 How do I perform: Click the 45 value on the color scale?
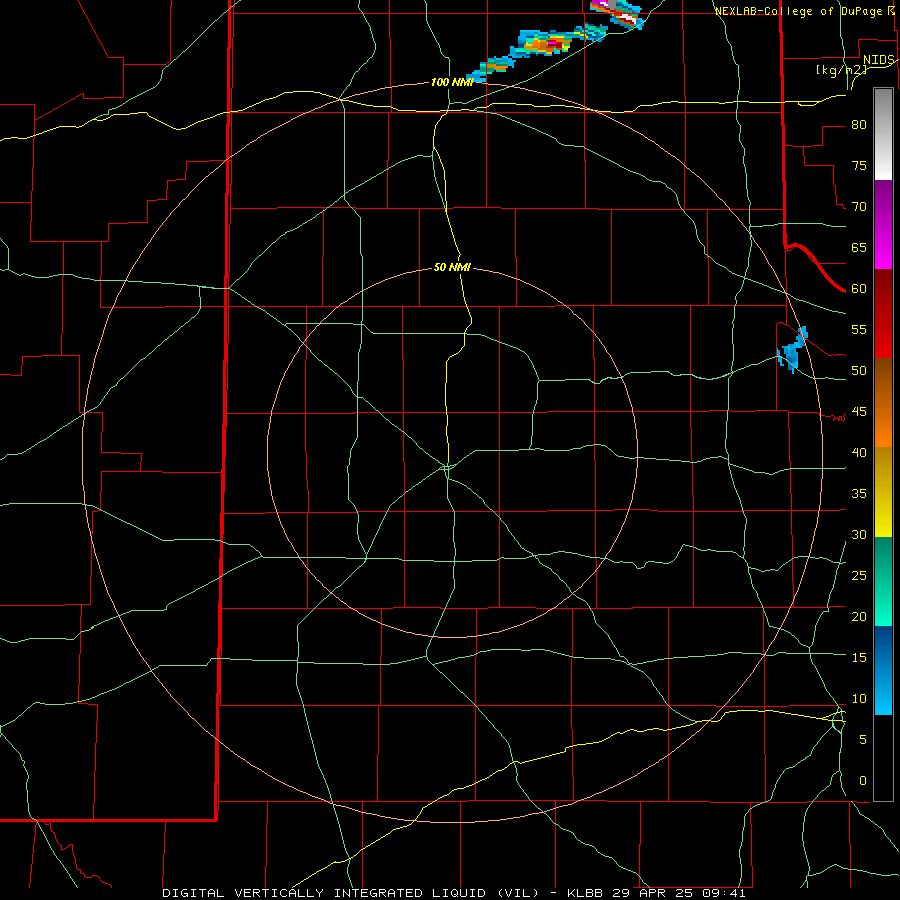tap(859, 412)
